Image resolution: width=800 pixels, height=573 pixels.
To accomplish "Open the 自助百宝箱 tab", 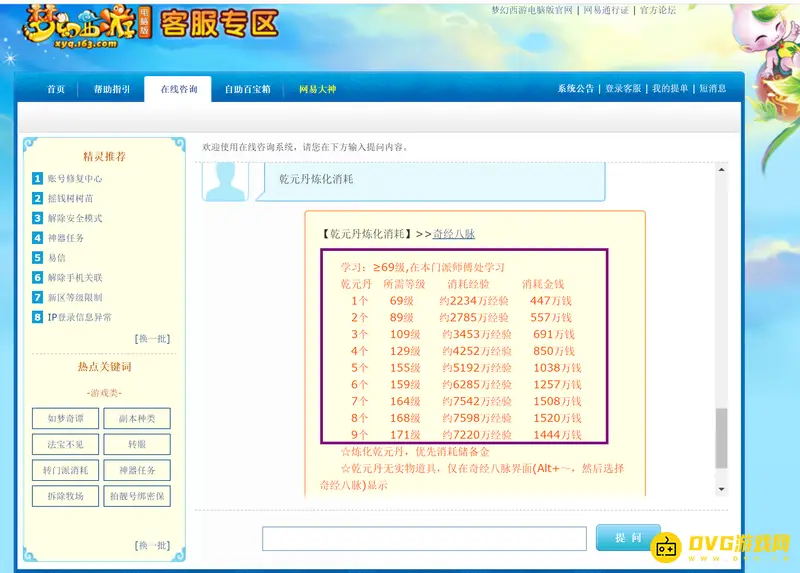I will pos(247,89).
